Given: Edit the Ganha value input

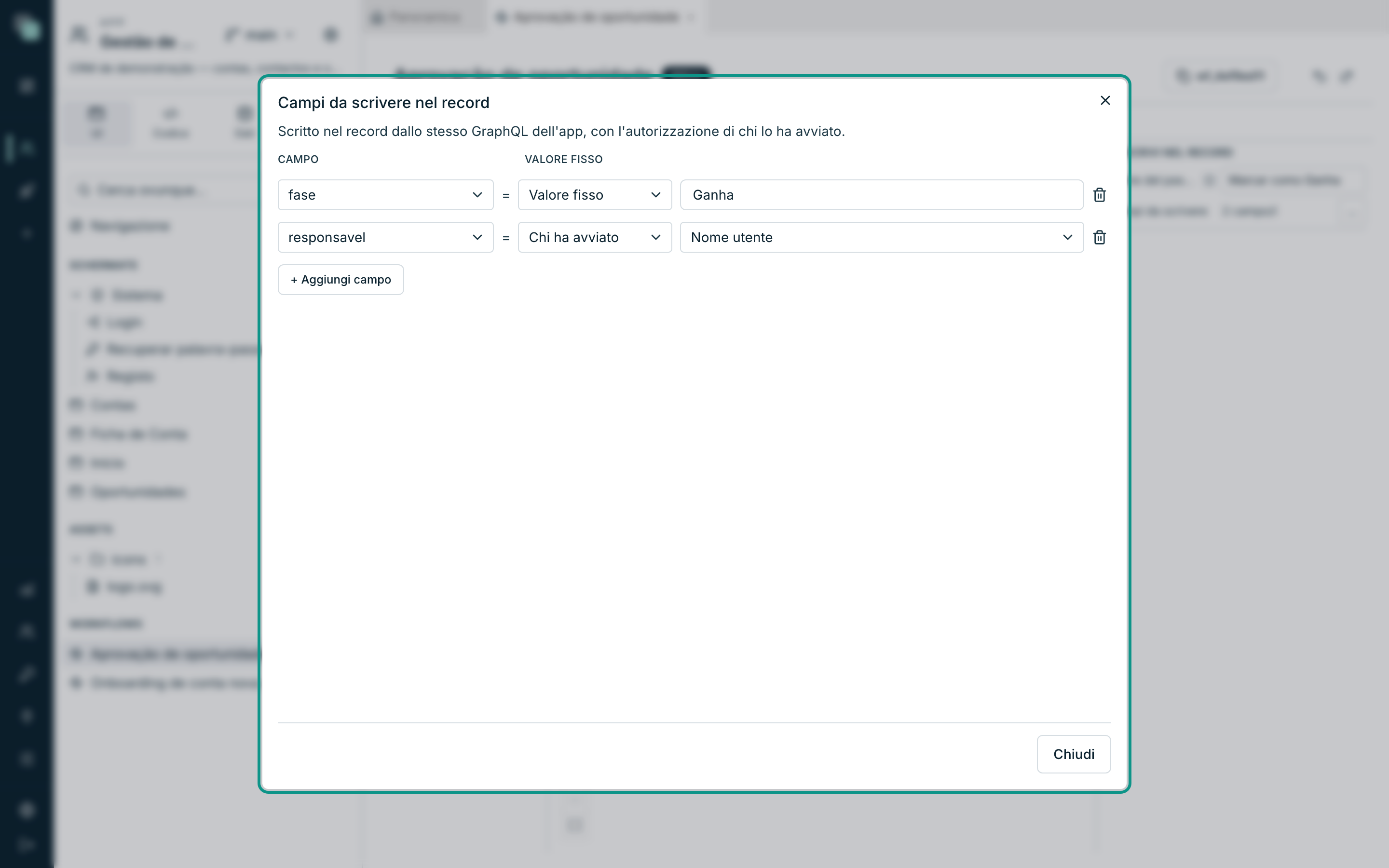Looking at the screenshot, I should (x=882, y=195).
